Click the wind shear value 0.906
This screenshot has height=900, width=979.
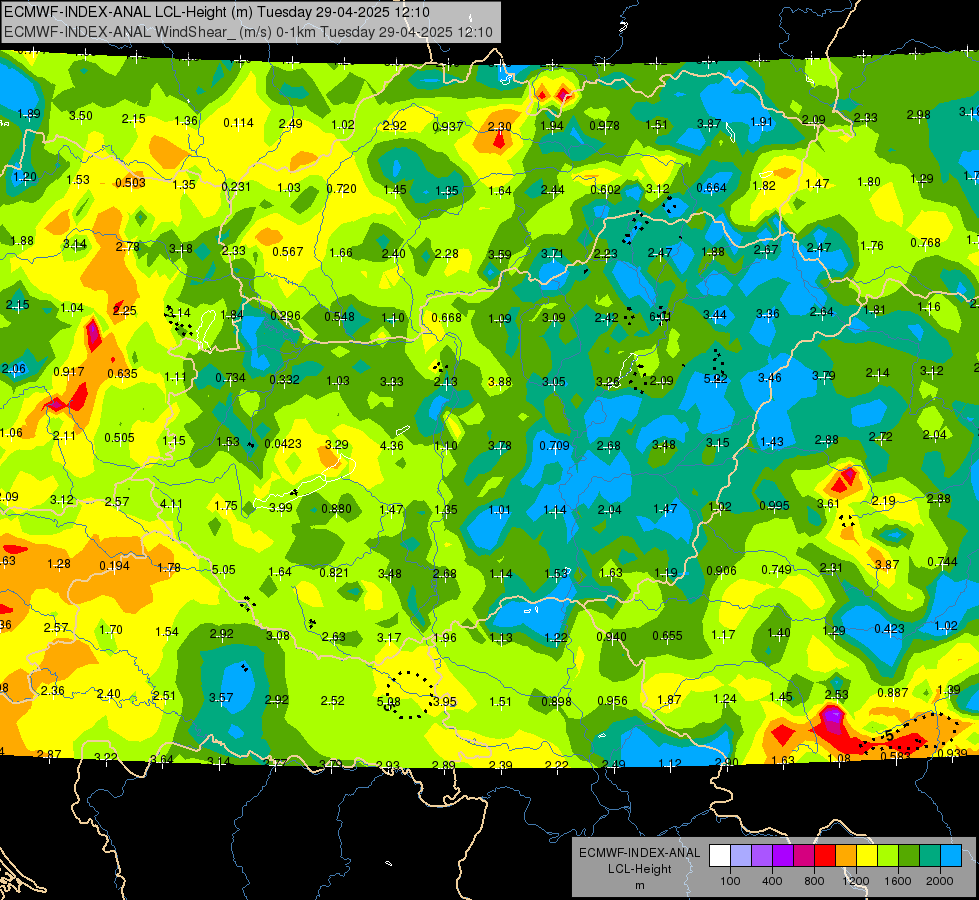(721, 570)
